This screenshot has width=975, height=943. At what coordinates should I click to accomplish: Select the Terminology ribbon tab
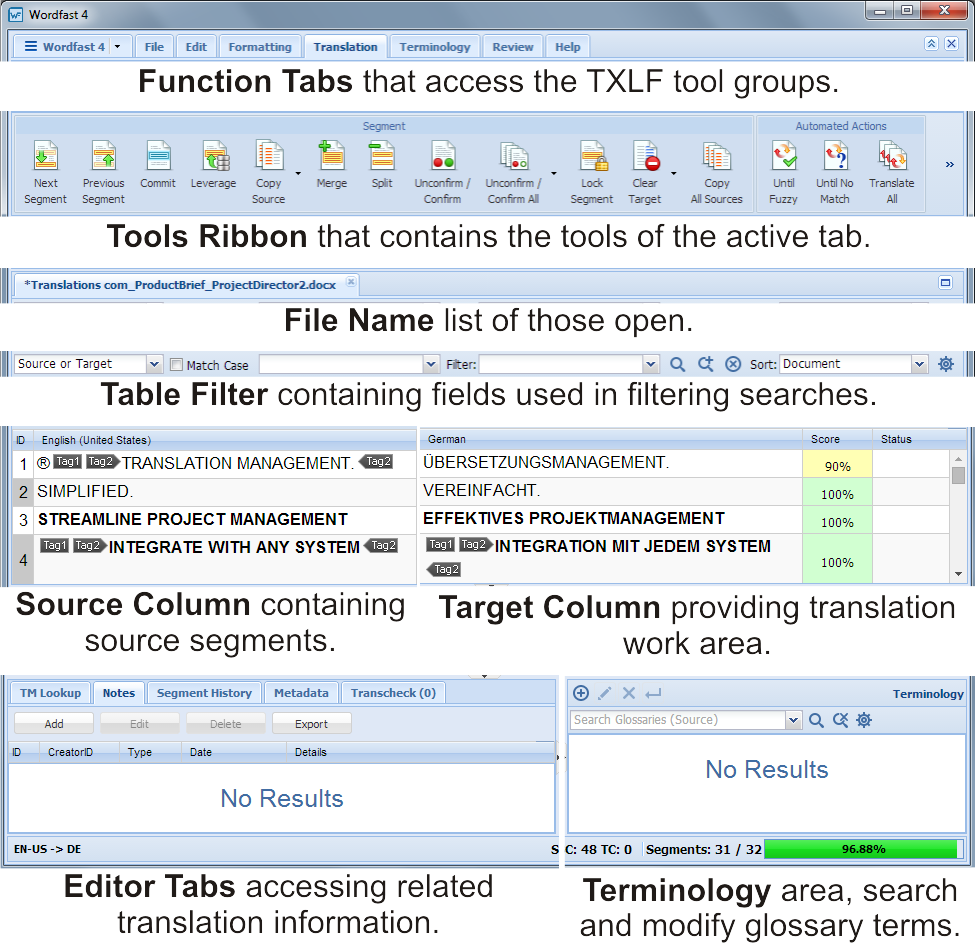coord(435,47)
